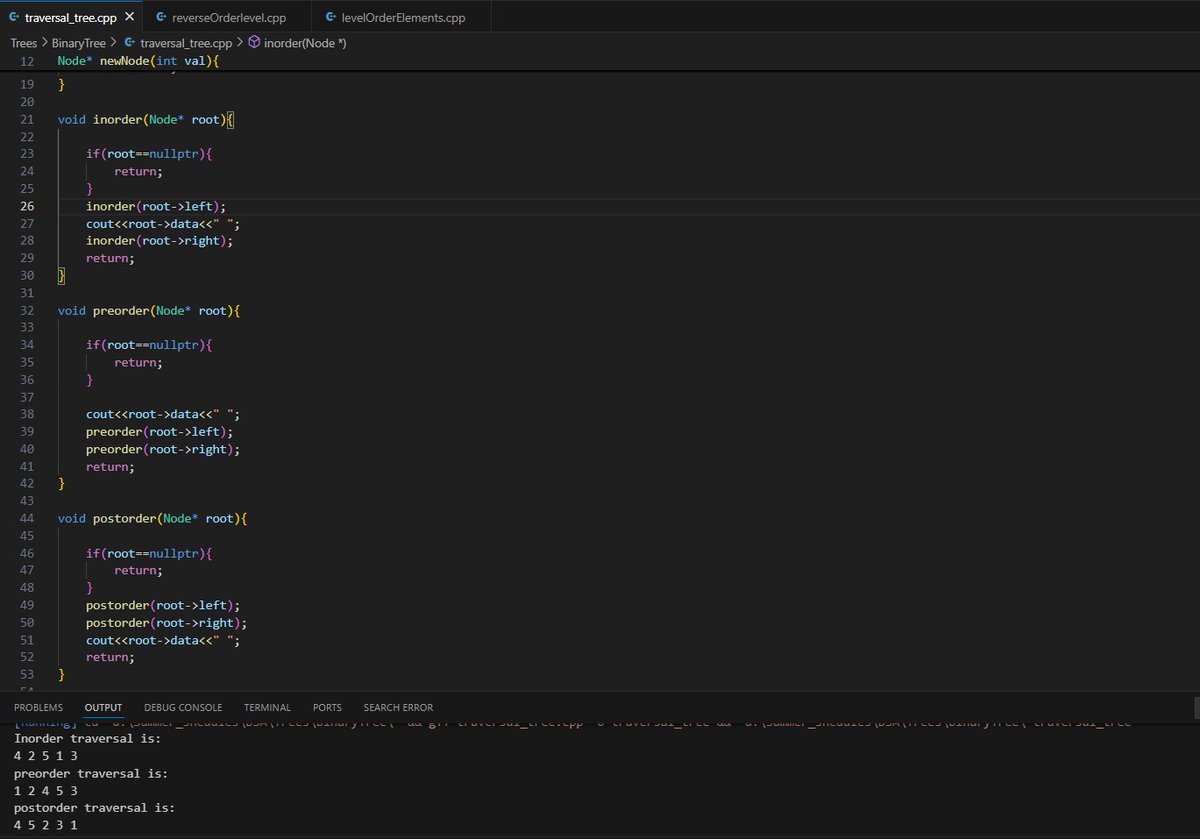1200x839 pixels.
Task: Click 'if(root==nullptr){' on line 23
Action: point(149,154)
